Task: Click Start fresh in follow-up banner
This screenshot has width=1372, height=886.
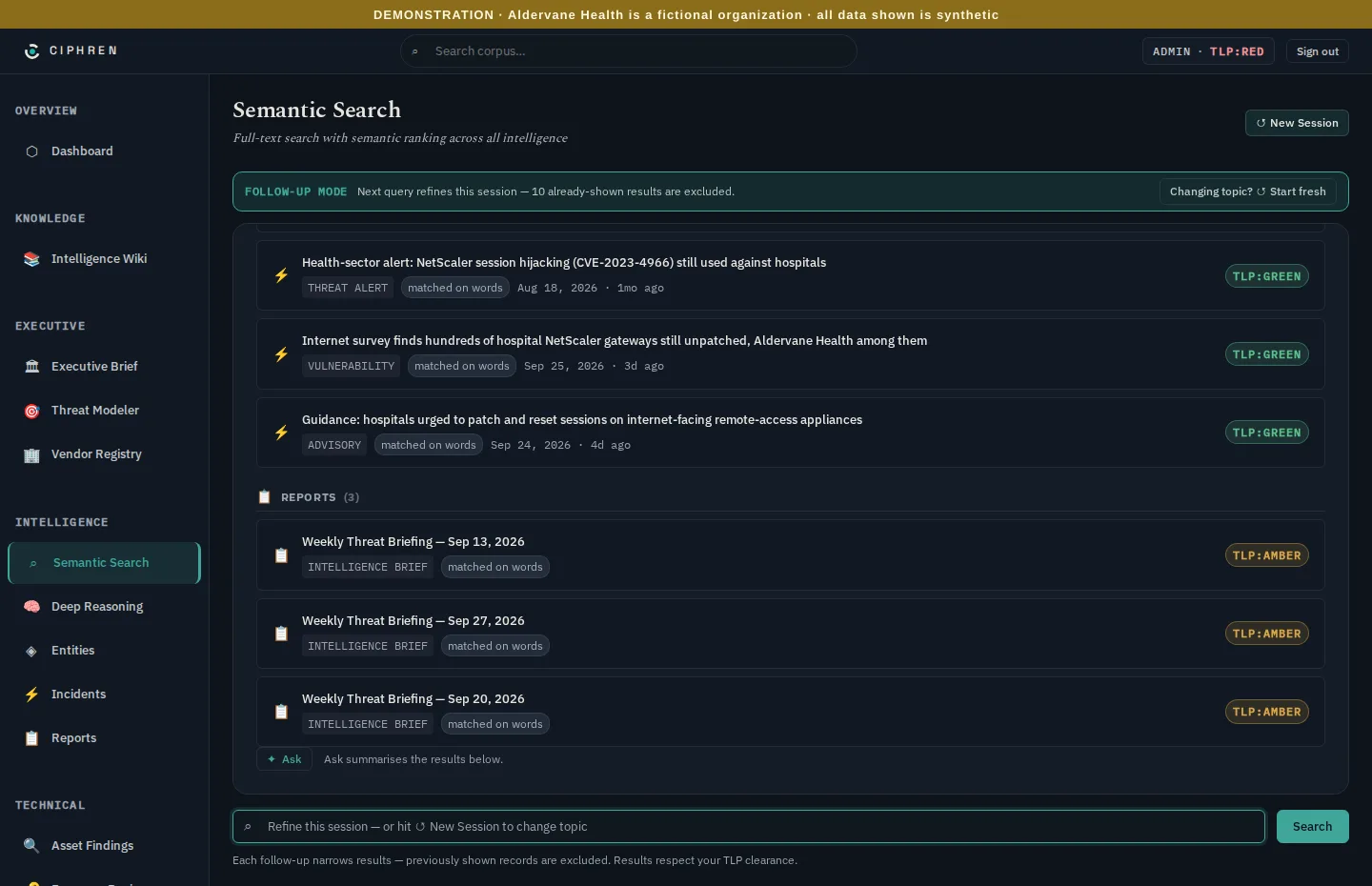Action: (x=1247, y=191)
